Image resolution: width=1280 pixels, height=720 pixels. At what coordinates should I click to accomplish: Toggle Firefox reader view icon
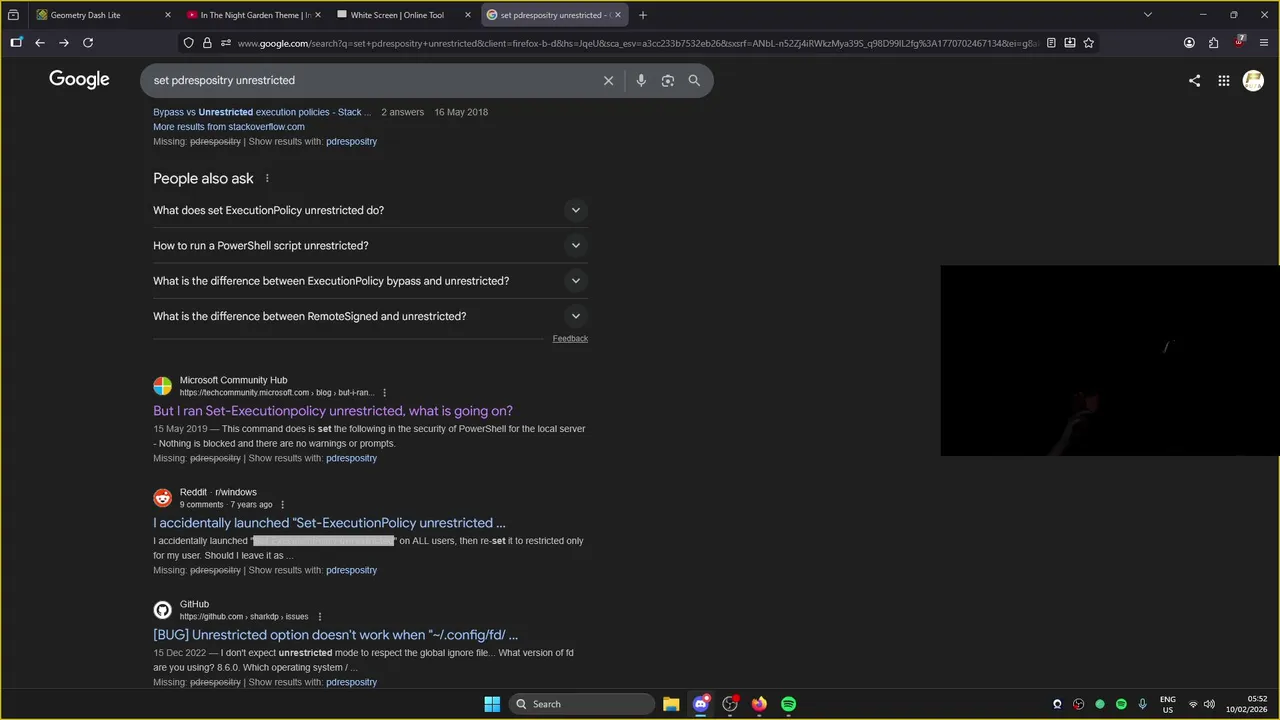pos(1051,43)
